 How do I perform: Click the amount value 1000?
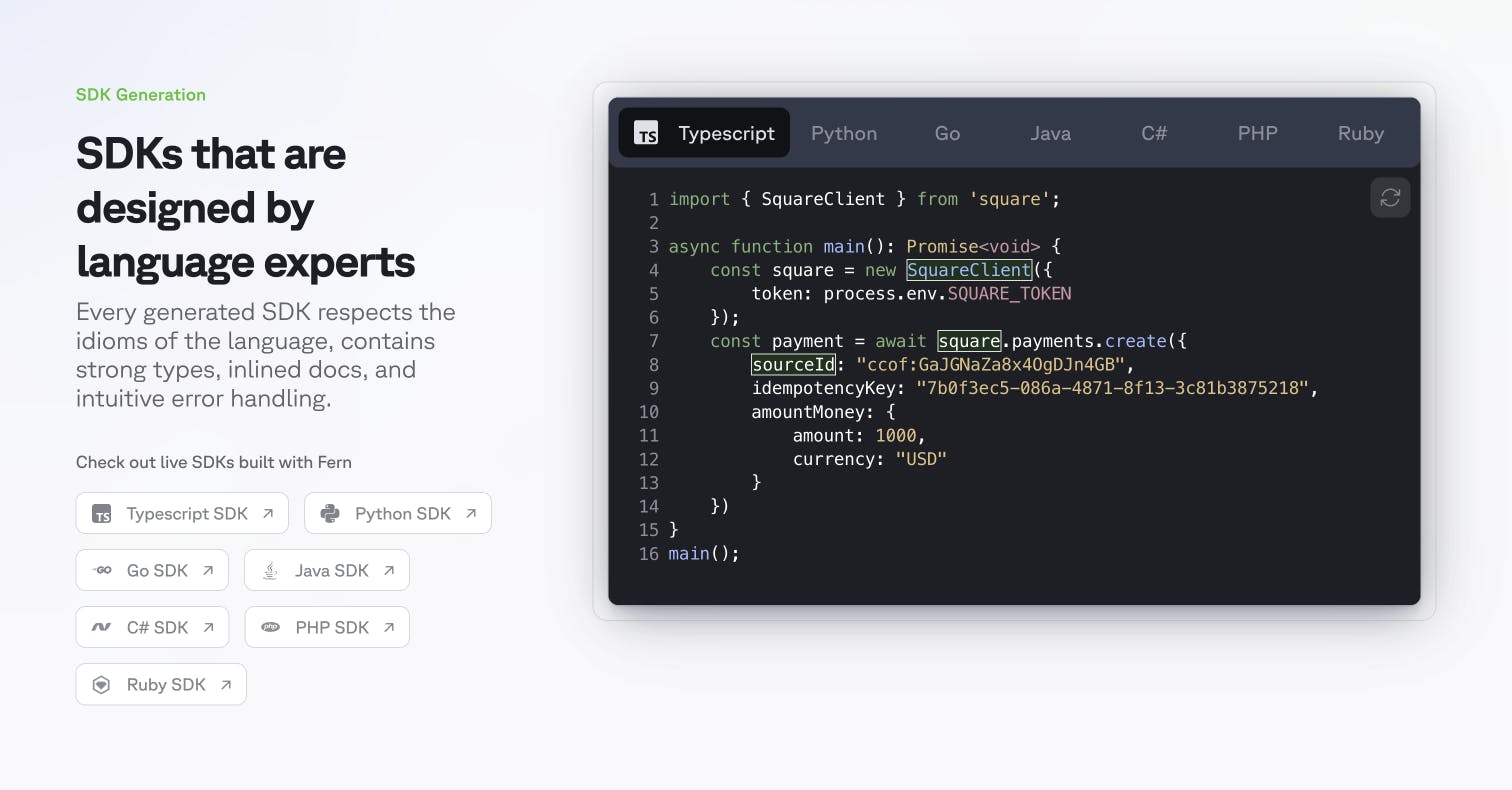pos(896,436)
